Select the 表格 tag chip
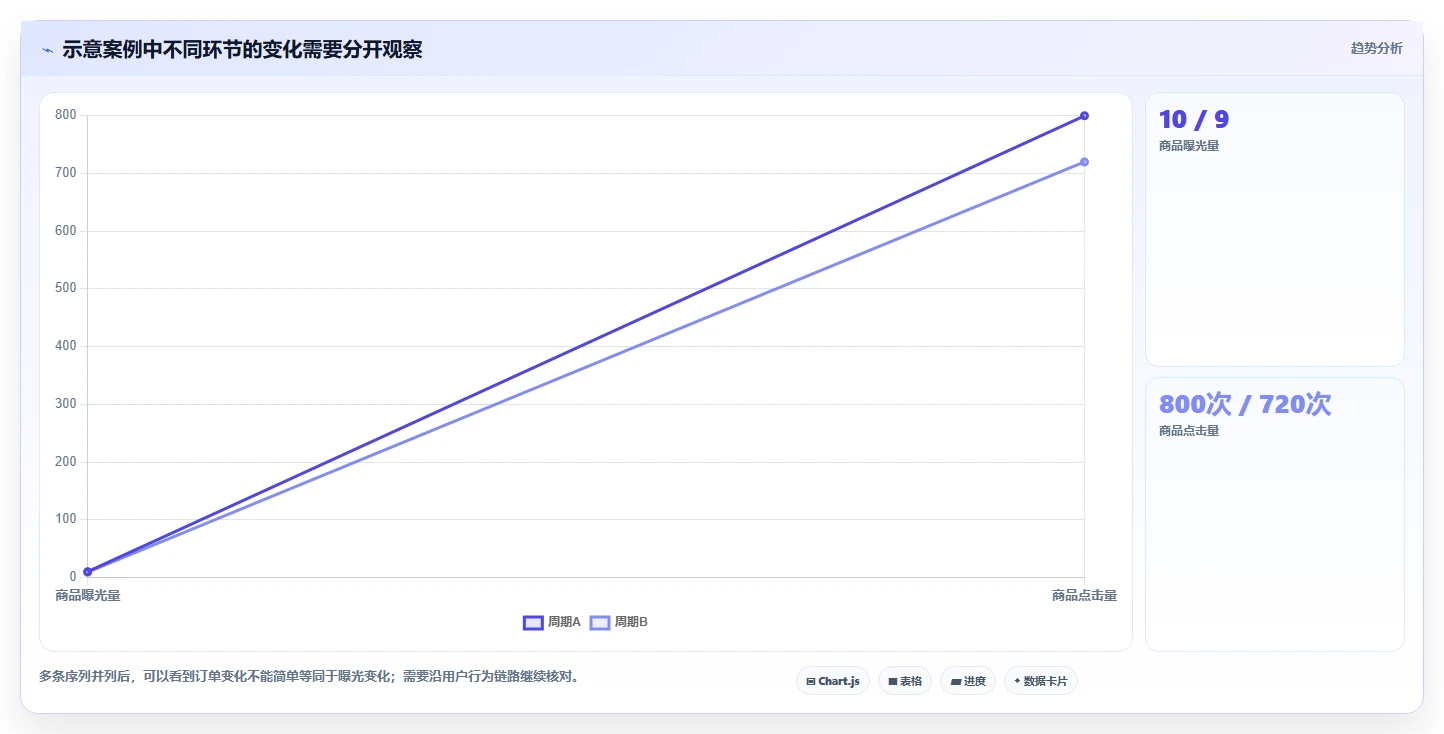This screenshot has width=1444, height=734. [x=905, y=681]
